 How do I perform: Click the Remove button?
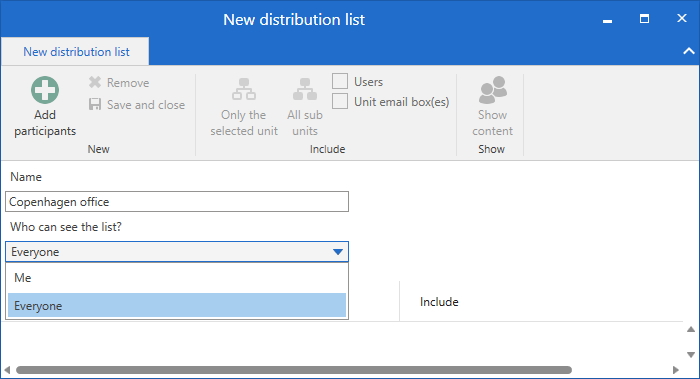(119, 83)
